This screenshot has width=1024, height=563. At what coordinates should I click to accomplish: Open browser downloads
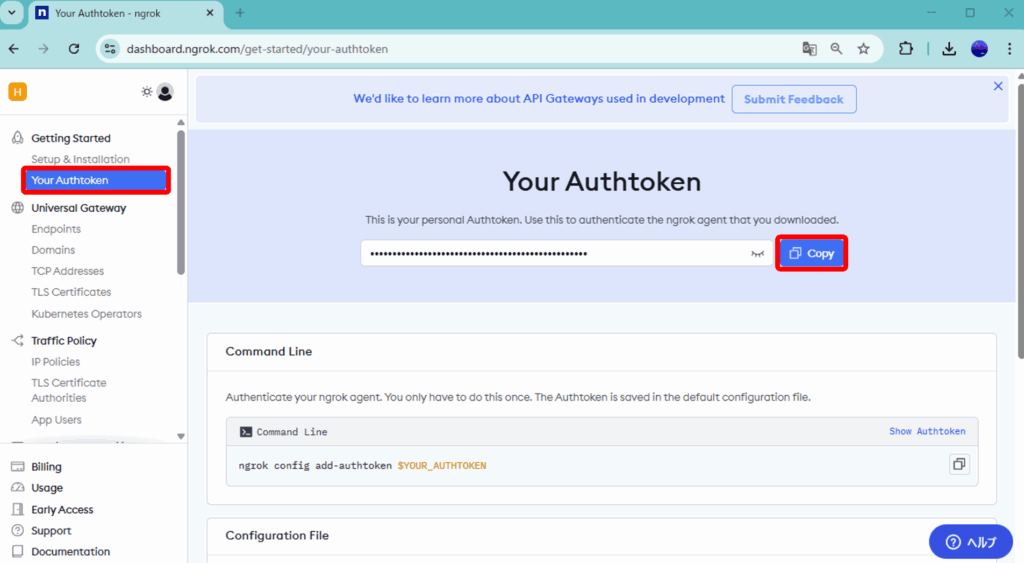[949, 49]
